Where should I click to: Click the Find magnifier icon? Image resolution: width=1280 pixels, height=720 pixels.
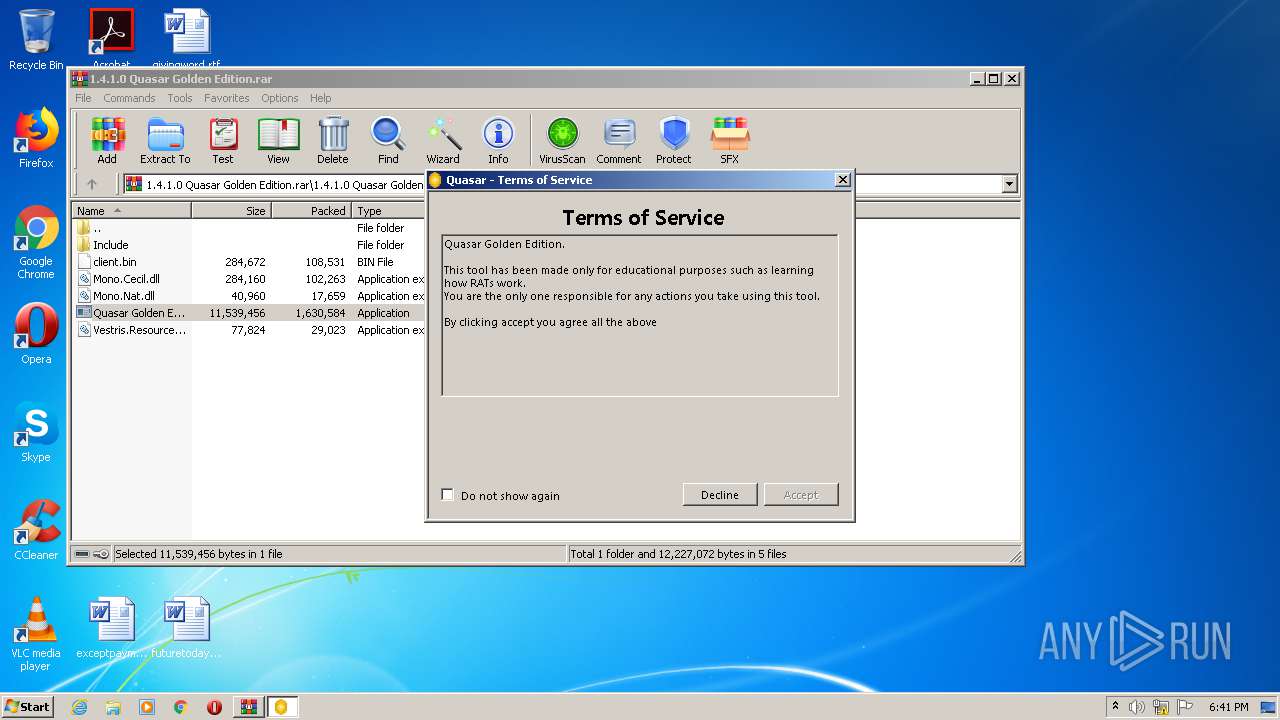point(388,141)
